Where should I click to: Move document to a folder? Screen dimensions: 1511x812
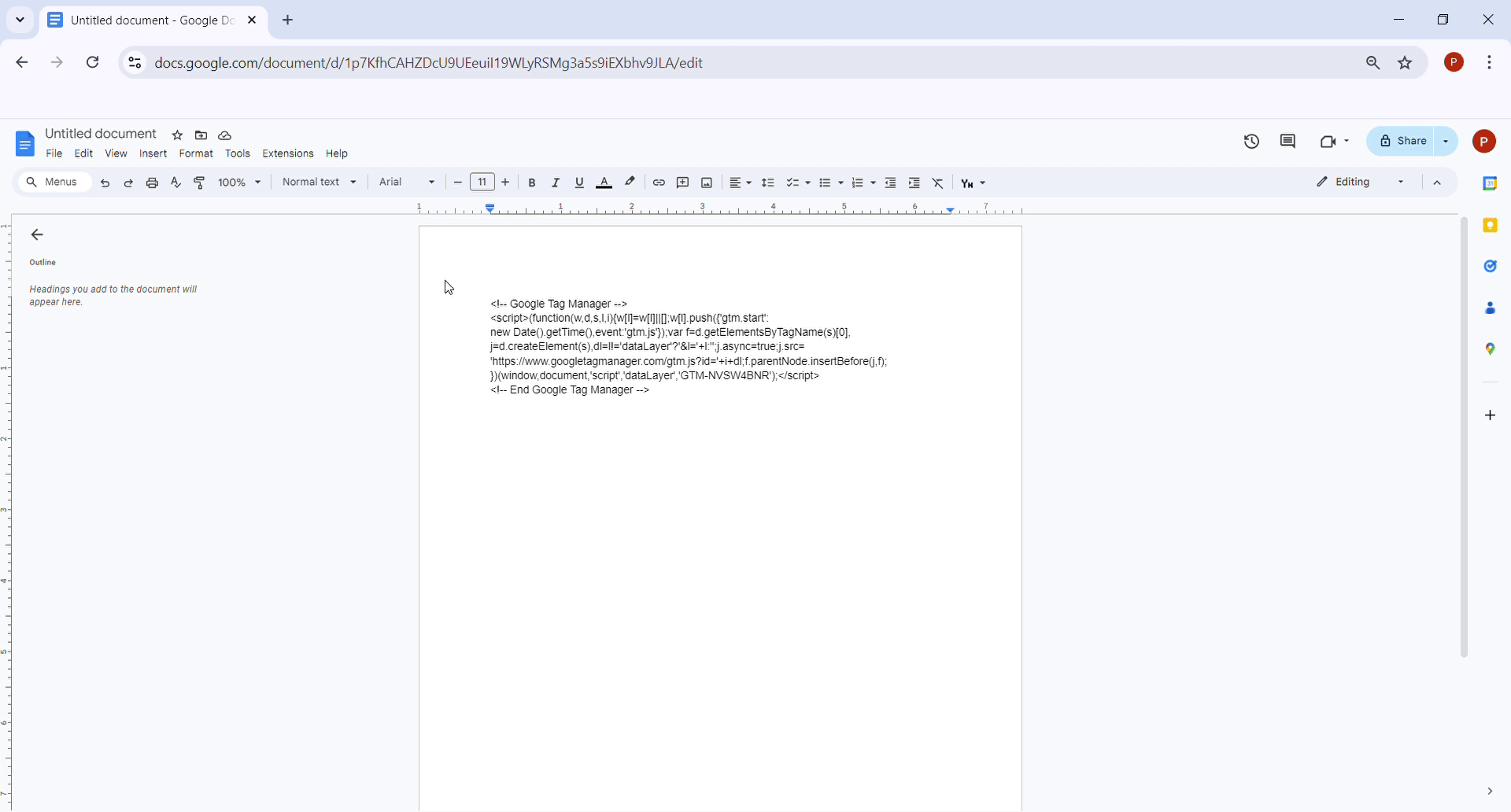pyautogui.click(x=201, y=135)
